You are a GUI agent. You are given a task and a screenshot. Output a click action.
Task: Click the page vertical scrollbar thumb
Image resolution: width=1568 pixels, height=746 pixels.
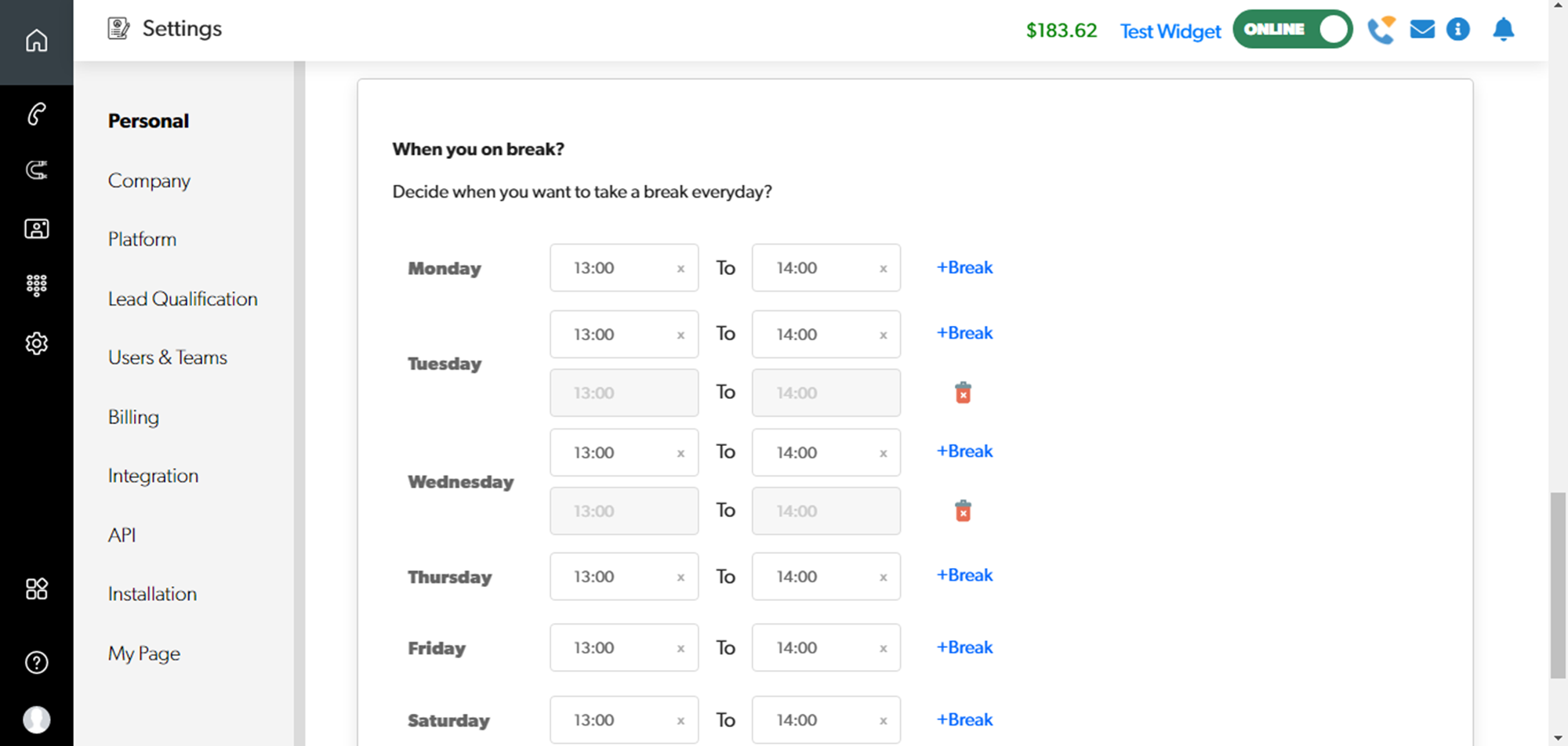1558,585
